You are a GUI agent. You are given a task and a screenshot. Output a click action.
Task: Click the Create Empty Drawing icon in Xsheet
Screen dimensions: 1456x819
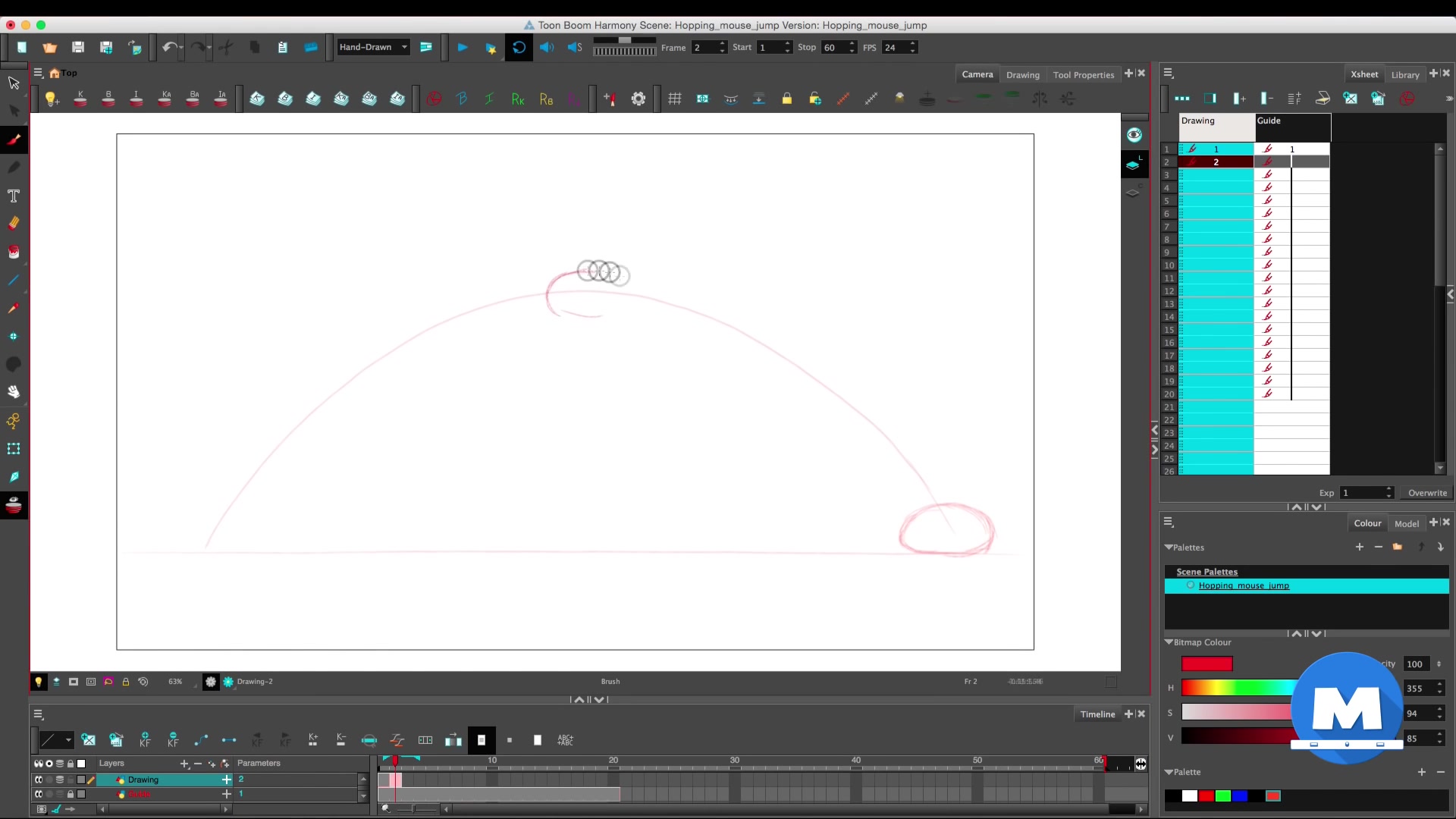point(1351,99)
